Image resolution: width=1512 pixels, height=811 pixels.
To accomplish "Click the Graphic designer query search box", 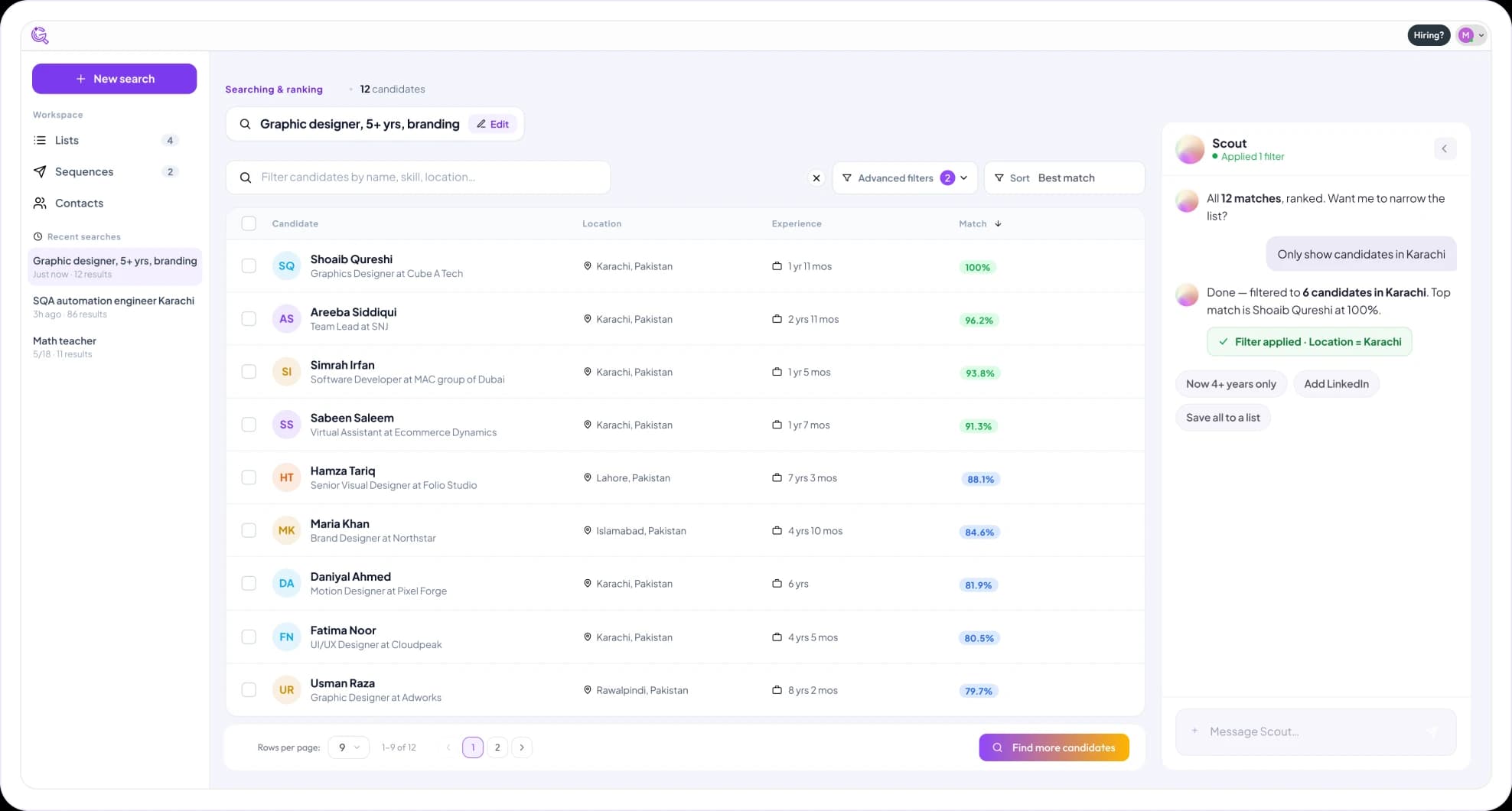I will 374,124.
